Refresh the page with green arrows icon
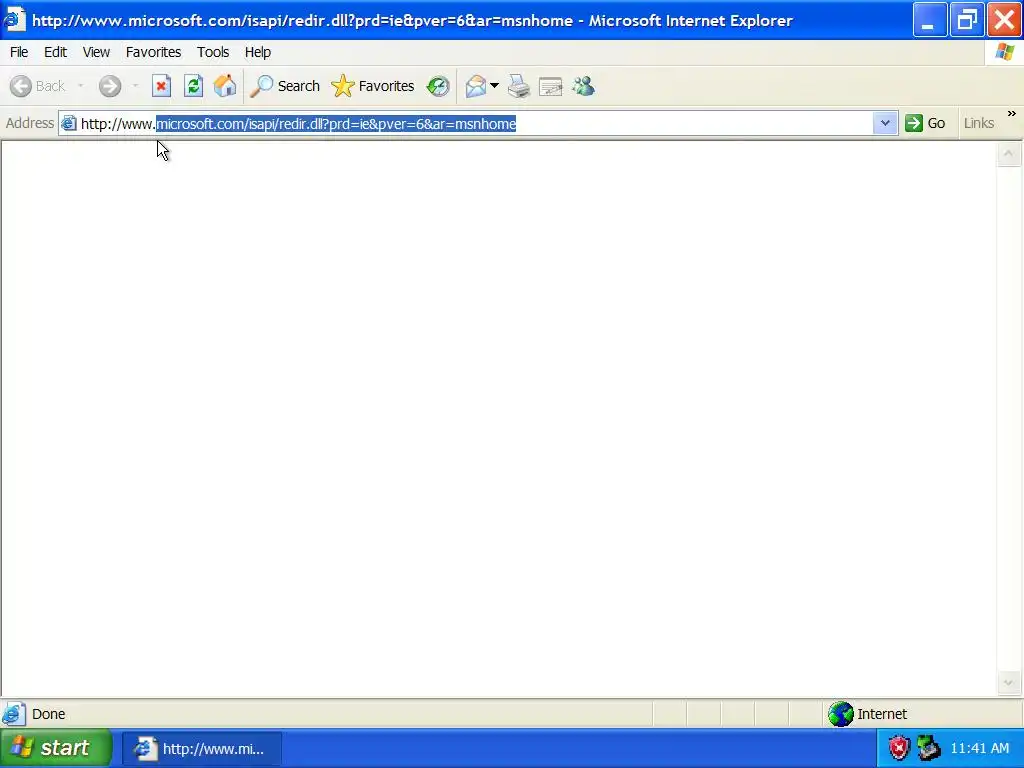The width and height of the screenshot is (1024, 768). click(x=193, y=86)
